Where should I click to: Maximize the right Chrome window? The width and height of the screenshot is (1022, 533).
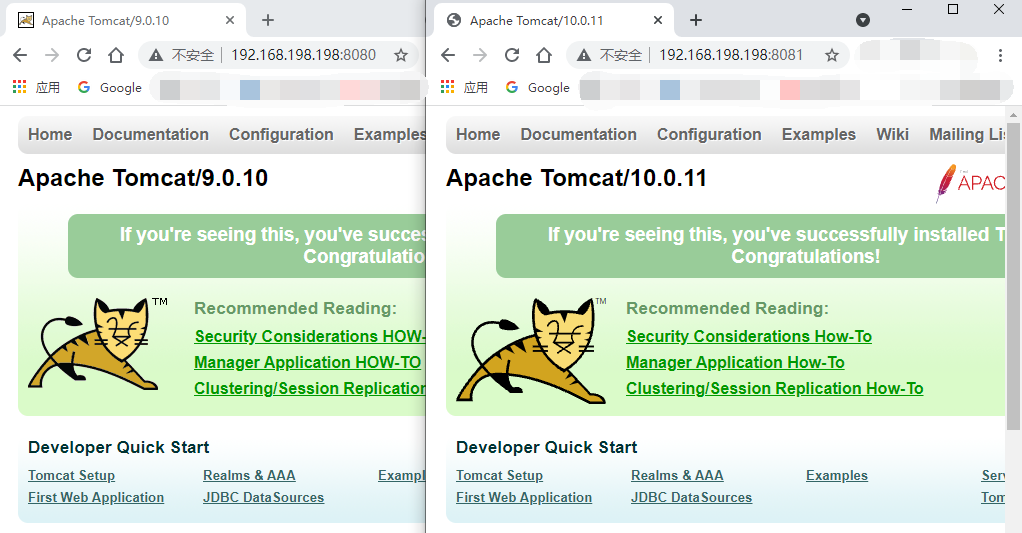[953, 9]
